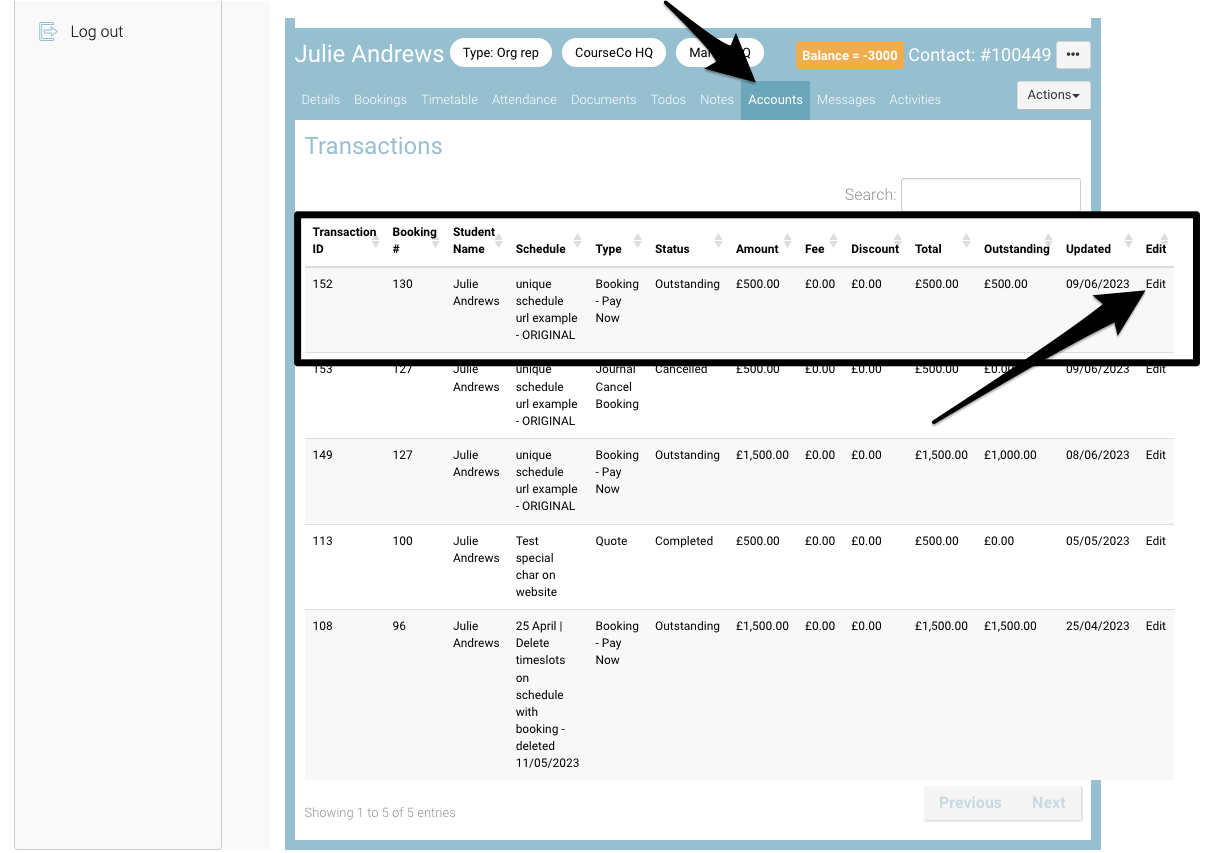Click the Type: Org rep pill
Image resolution: width=1215 pixels, height=853 pixels.
(501, 53)
